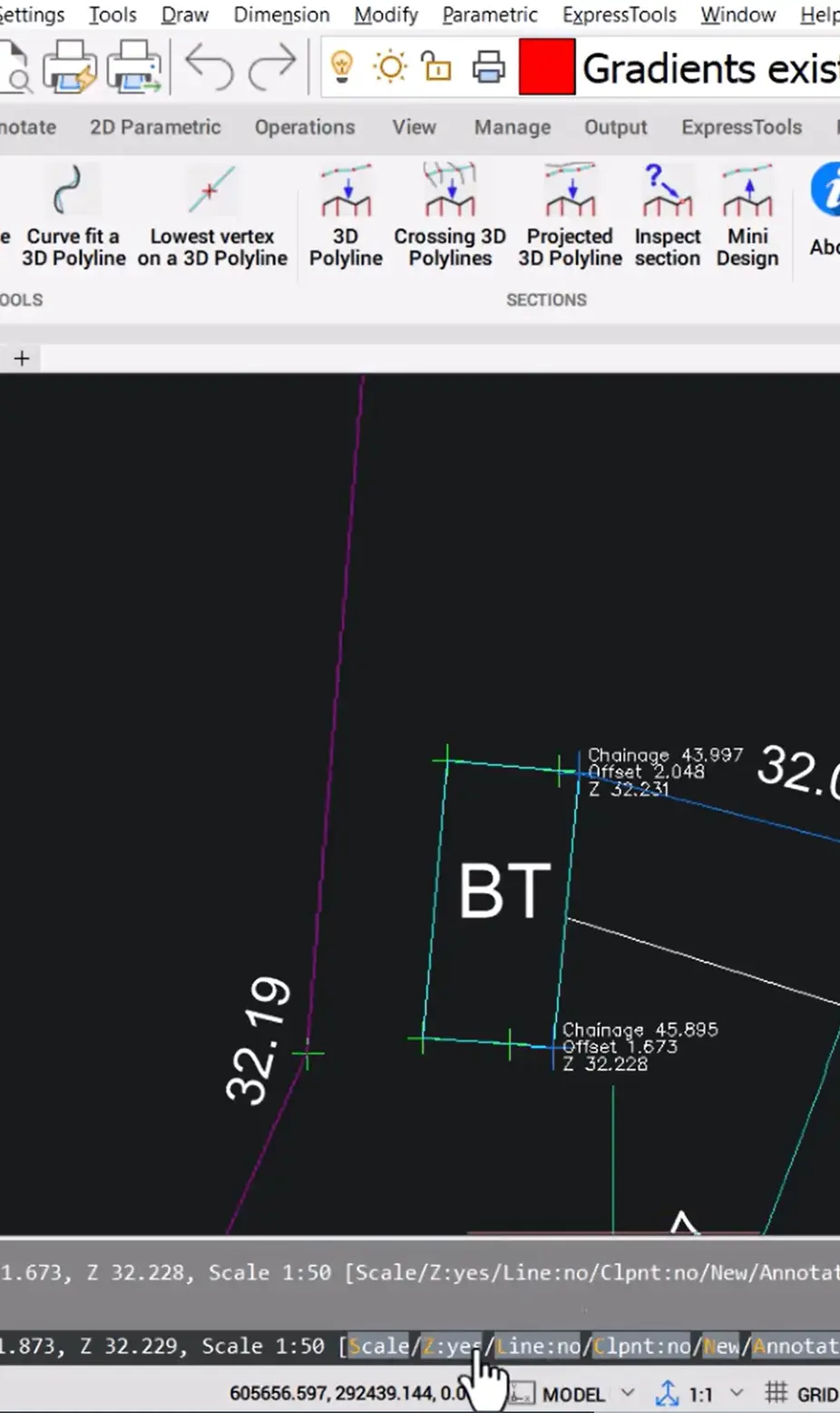Click Clpnt:no option in command line
Viewport: 840px width, 1413px height.
click(x=642, y=1345)
